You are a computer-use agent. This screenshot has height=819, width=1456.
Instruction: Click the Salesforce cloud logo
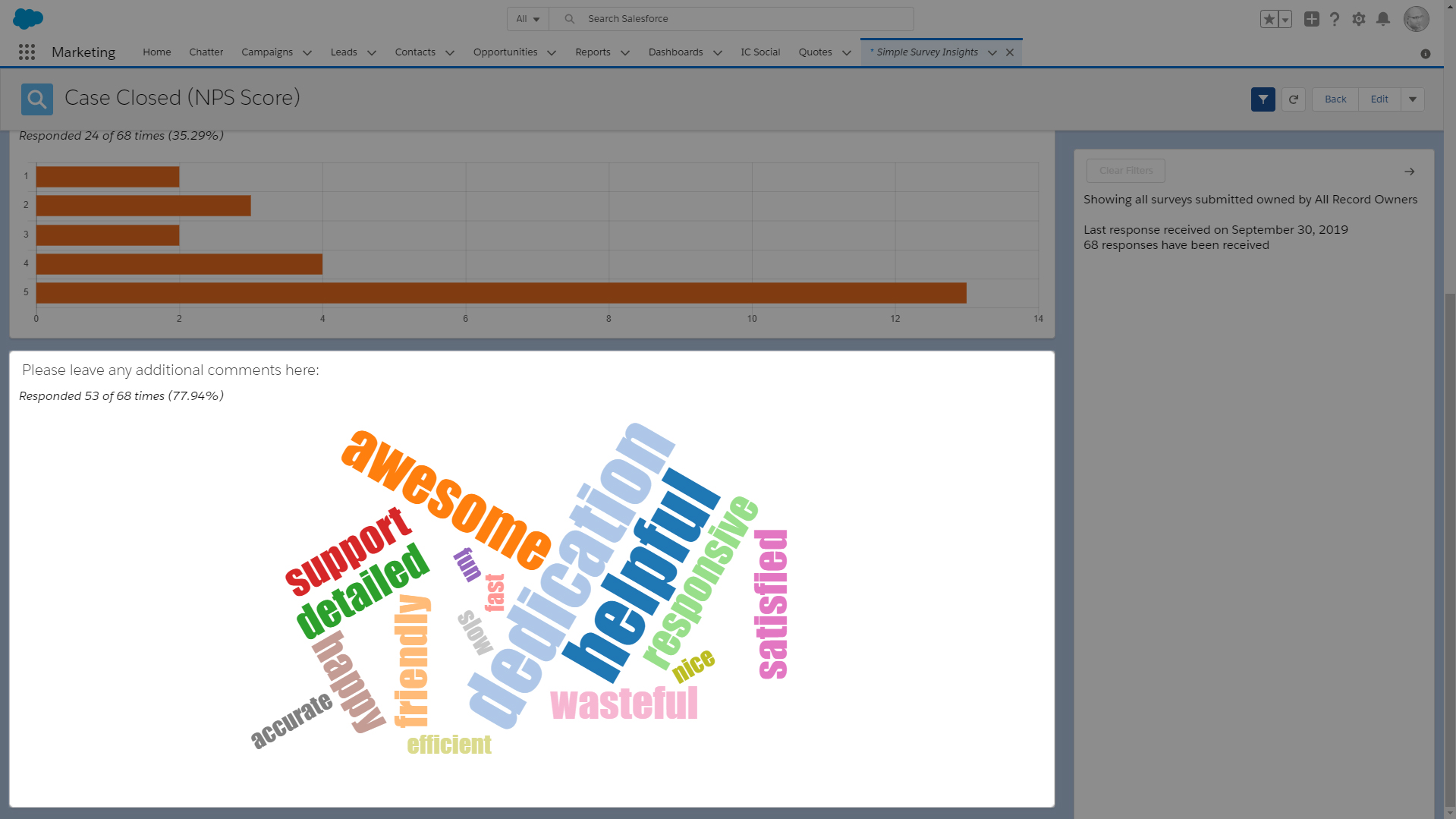pos(28,18)
